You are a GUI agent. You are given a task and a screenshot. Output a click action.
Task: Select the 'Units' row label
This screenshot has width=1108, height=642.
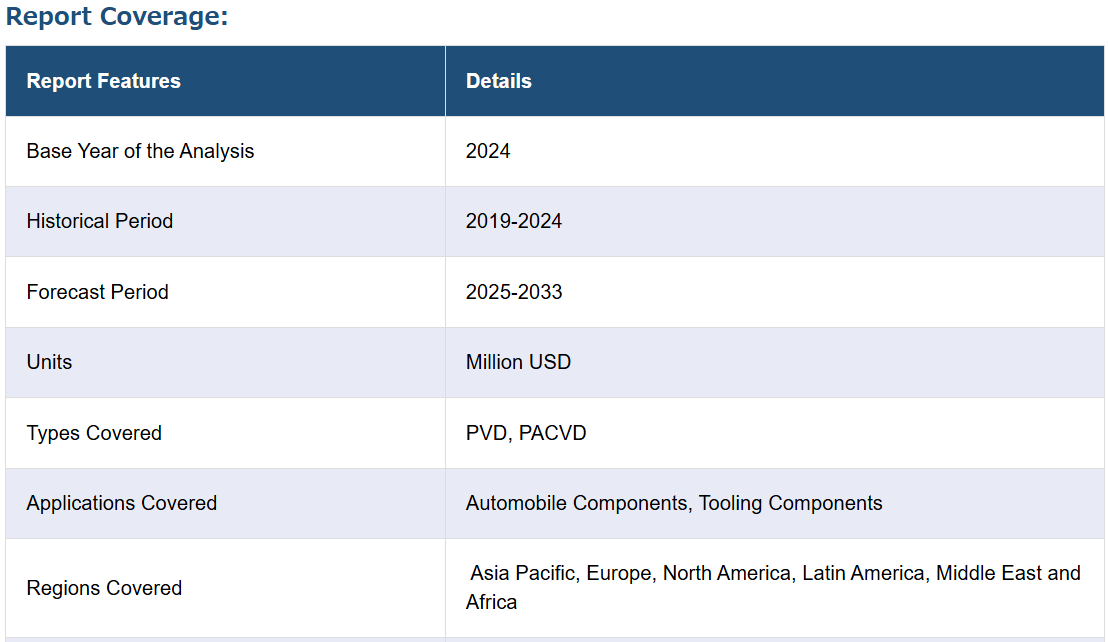[x=49, y=362]
